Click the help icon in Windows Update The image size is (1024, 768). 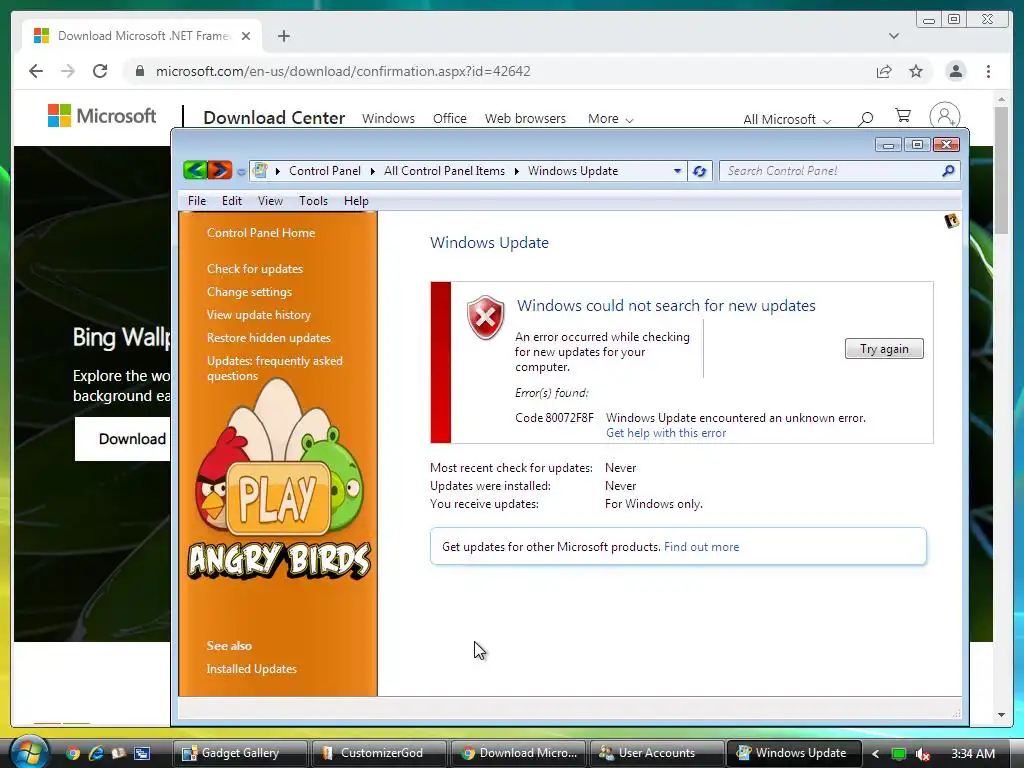point(952,221)
